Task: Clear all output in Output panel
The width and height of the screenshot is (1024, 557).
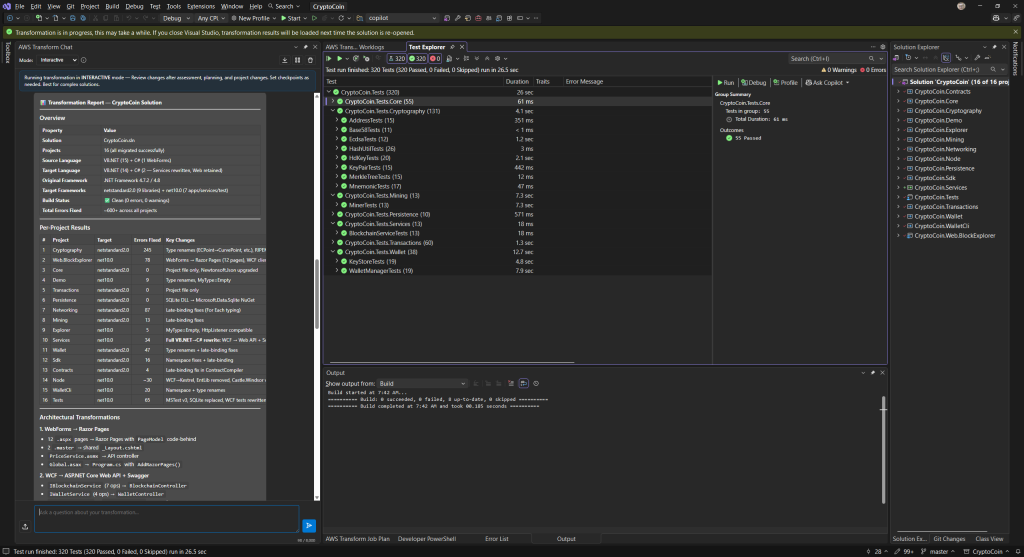Action: [x=511, y=383]
